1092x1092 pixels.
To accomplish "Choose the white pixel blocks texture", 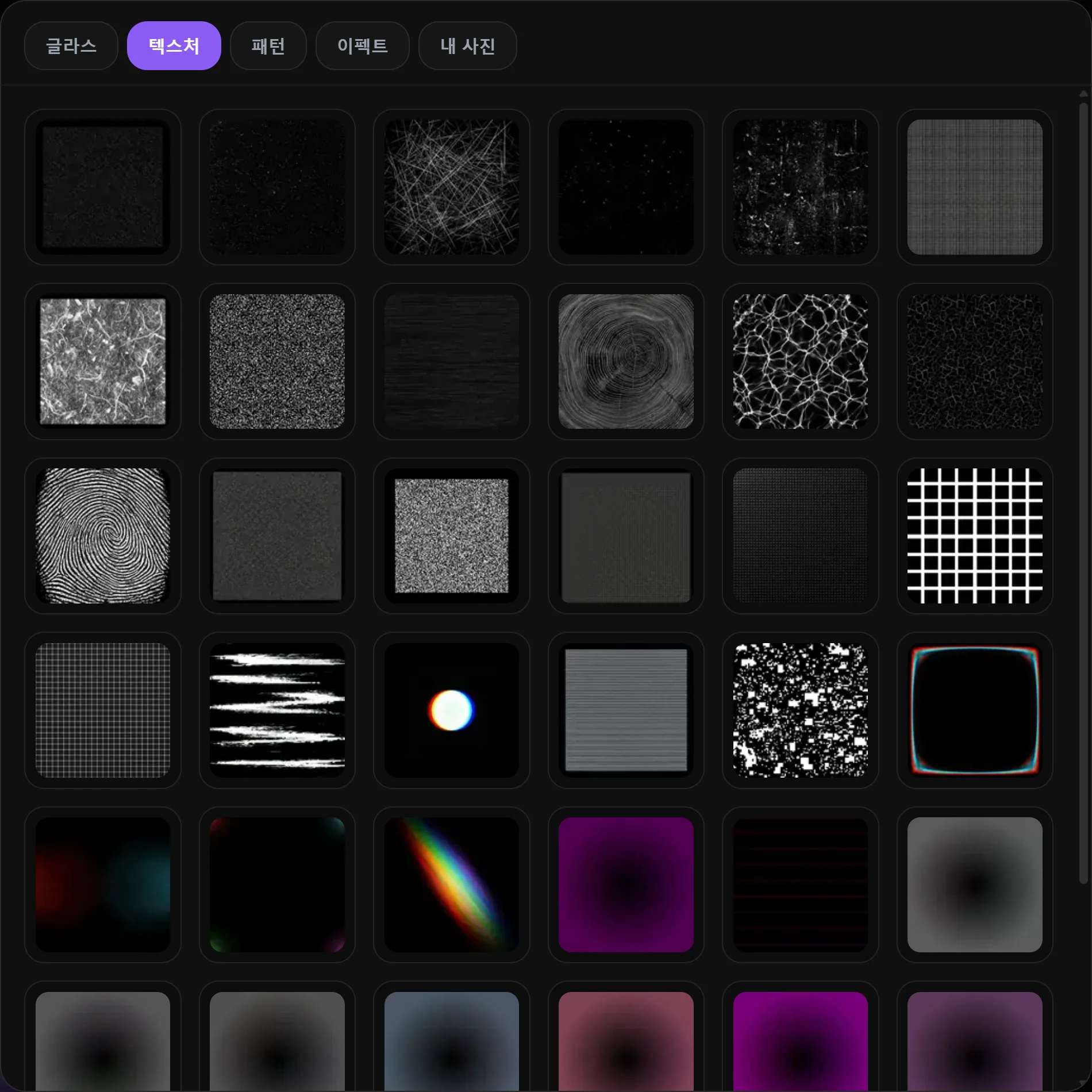I will click(801, 710).
